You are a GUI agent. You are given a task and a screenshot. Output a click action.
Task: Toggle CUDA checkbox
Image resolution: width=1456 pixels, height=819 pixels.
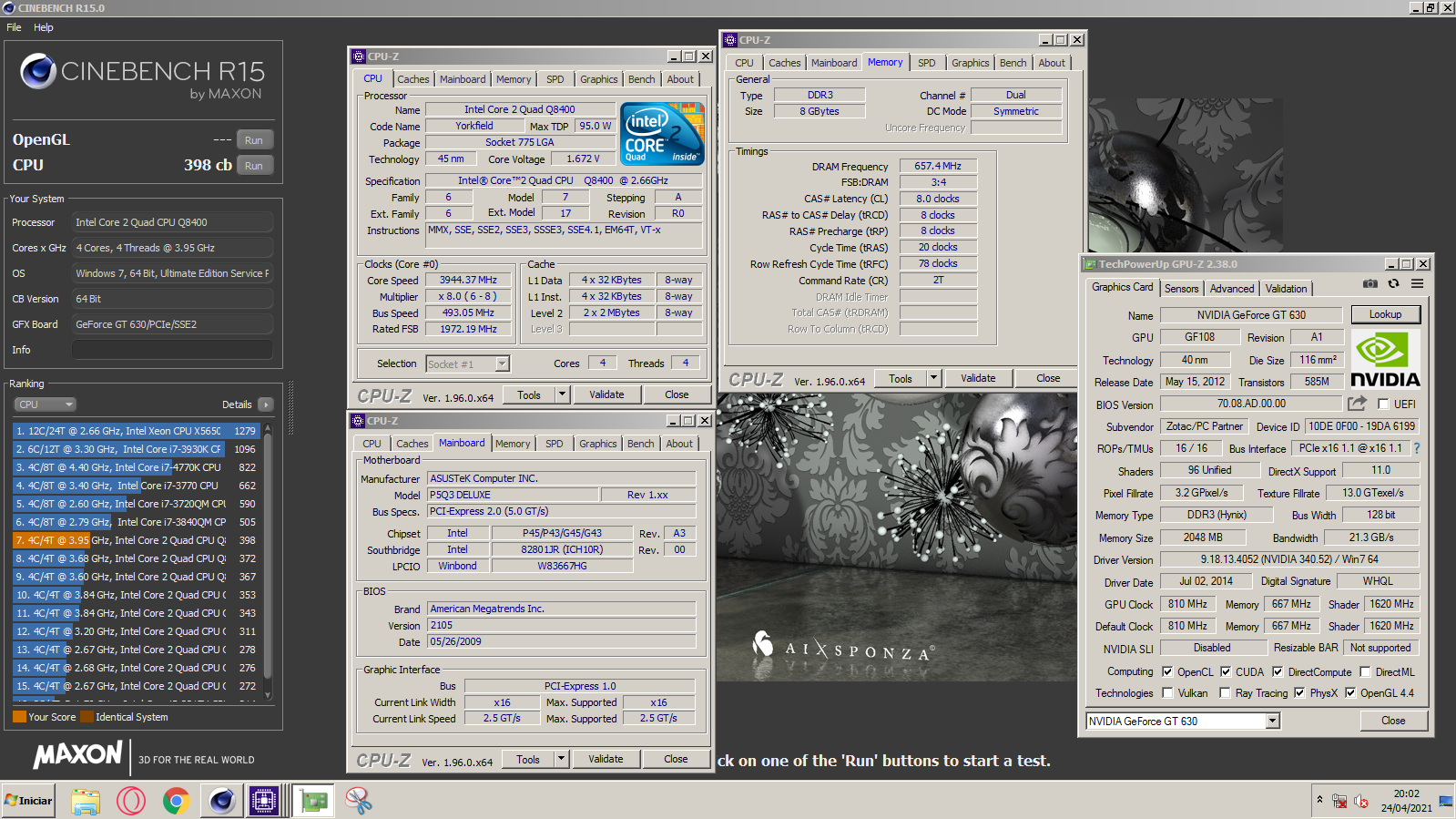click(x=1226, y=671)
